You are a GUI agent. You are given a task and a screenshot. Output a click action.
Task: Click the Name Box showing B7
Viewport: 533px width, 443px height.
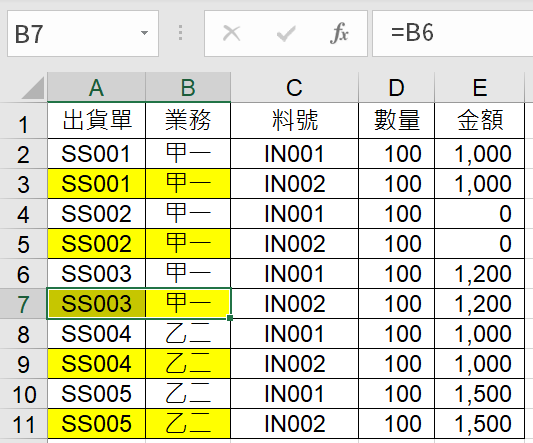click(x=83, y=33)
